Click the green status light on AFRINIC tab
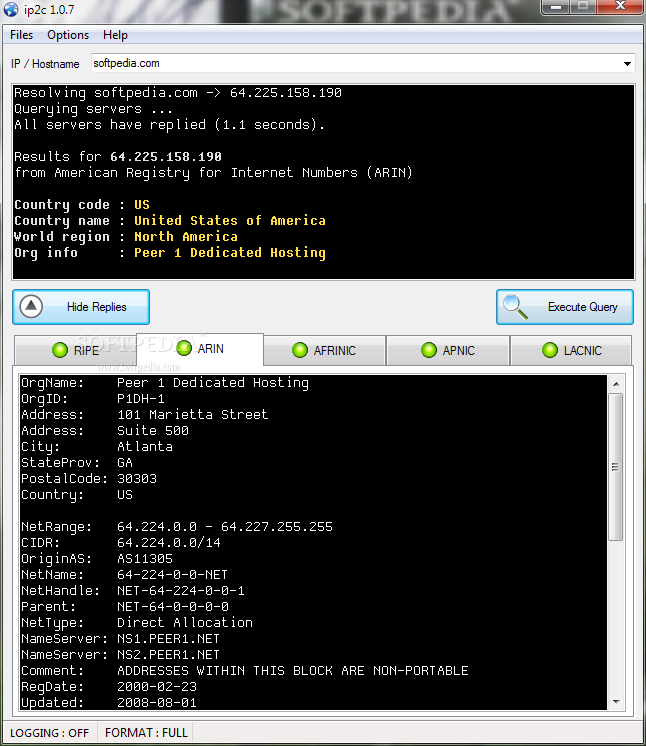The width and height of the screenshot is (646, 746). click(300, 350)
